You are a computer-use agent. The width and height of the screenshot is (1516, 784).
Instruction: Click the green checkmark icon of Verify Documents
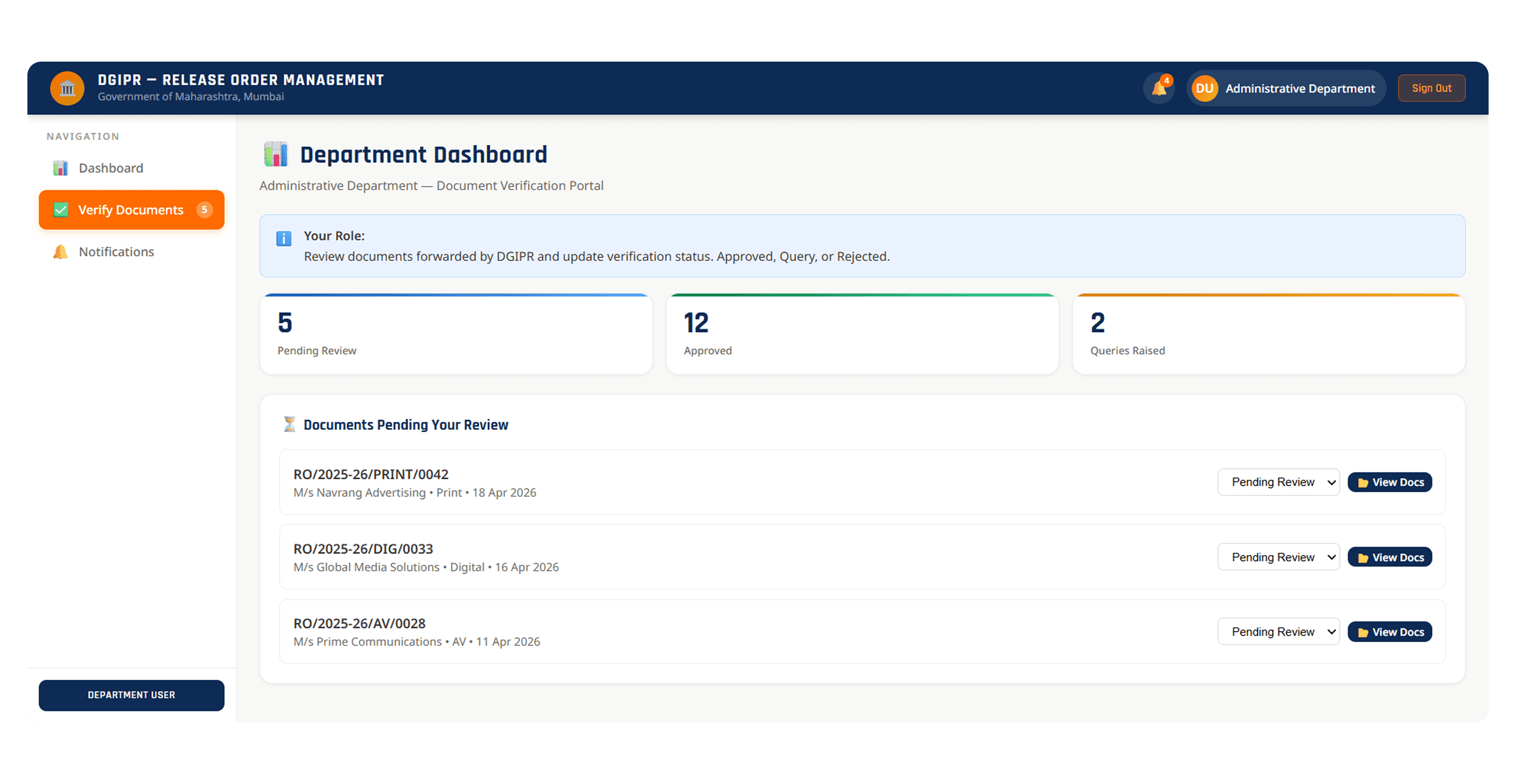coord(61,210)
